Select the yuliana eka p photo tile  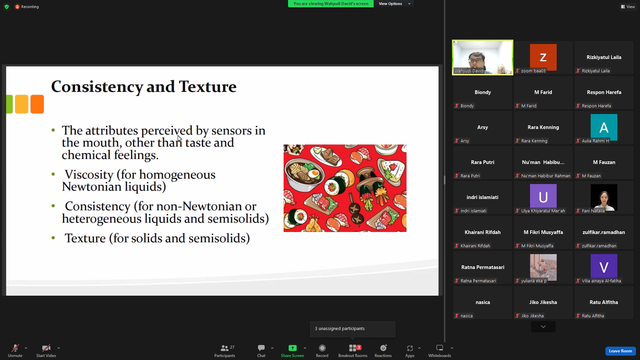click(x=543, y=267)
